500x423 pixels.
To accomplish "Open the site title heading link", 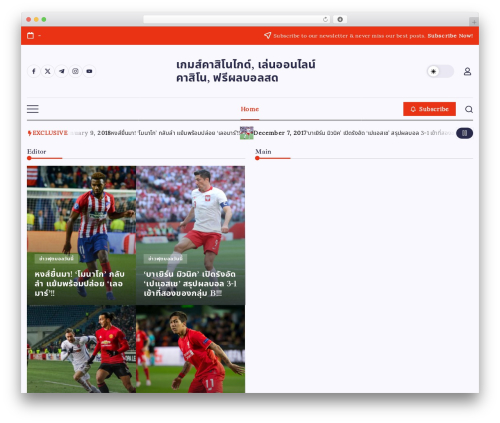I will pyautogui.click(x=246, y=71).
